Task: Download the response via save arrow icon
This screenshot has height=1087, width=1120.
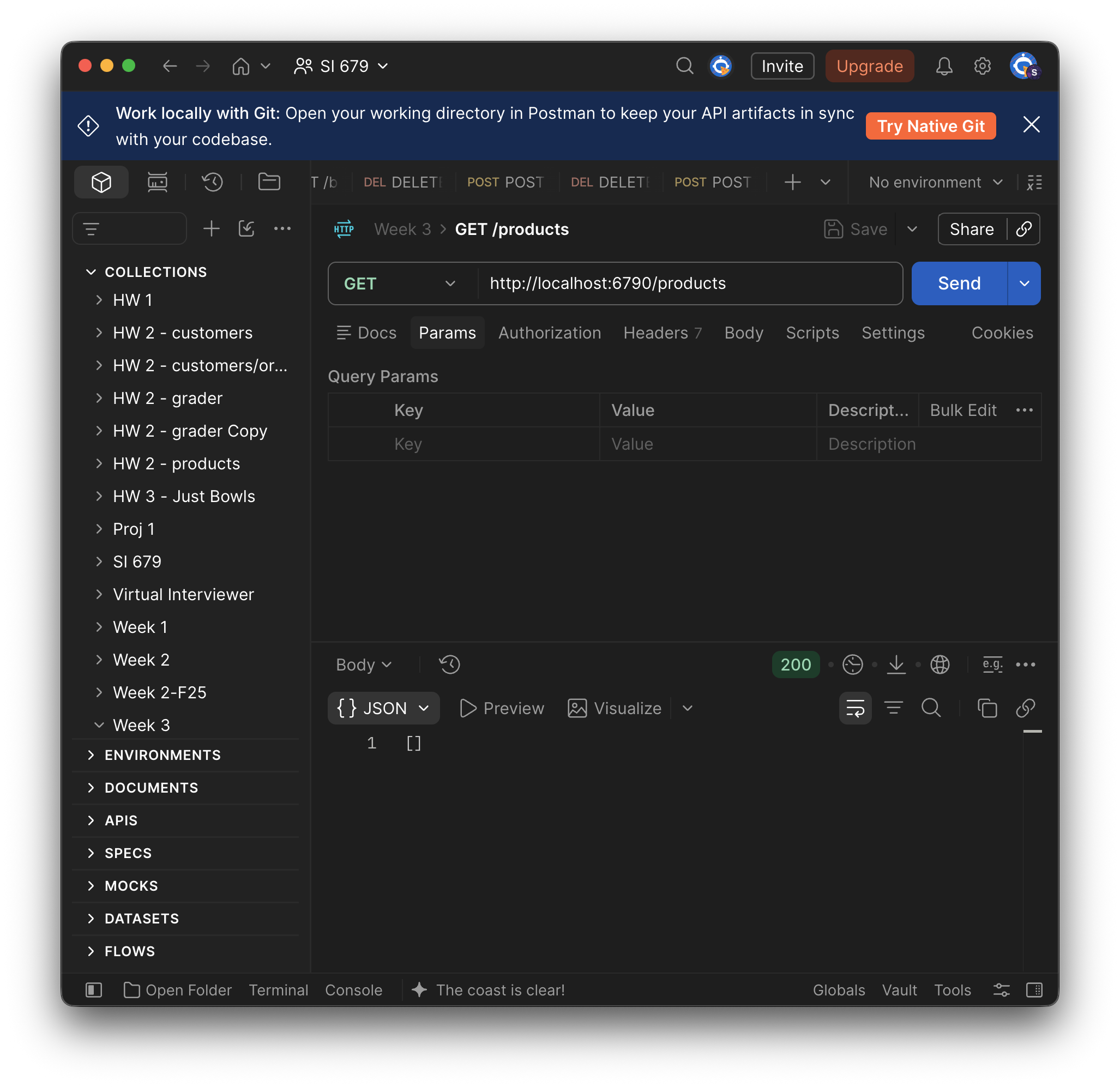Action: [896, 665]
